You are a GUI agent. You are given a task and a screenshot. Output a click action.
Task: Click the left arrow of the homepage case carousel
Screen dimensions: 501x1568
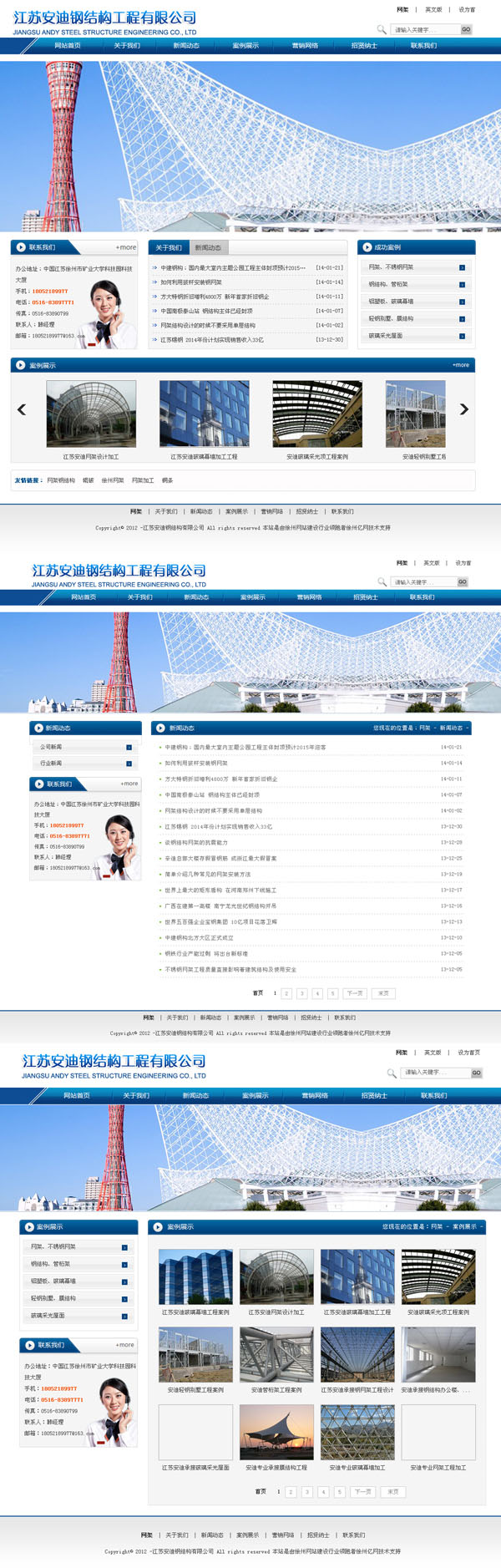[x=22, y=409]
